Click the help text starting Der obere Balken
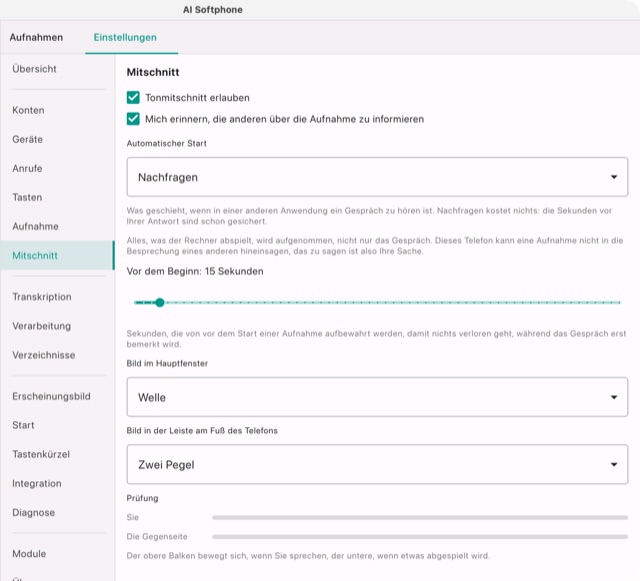Viewport: 640px width, 581px height. click(308, 556)
